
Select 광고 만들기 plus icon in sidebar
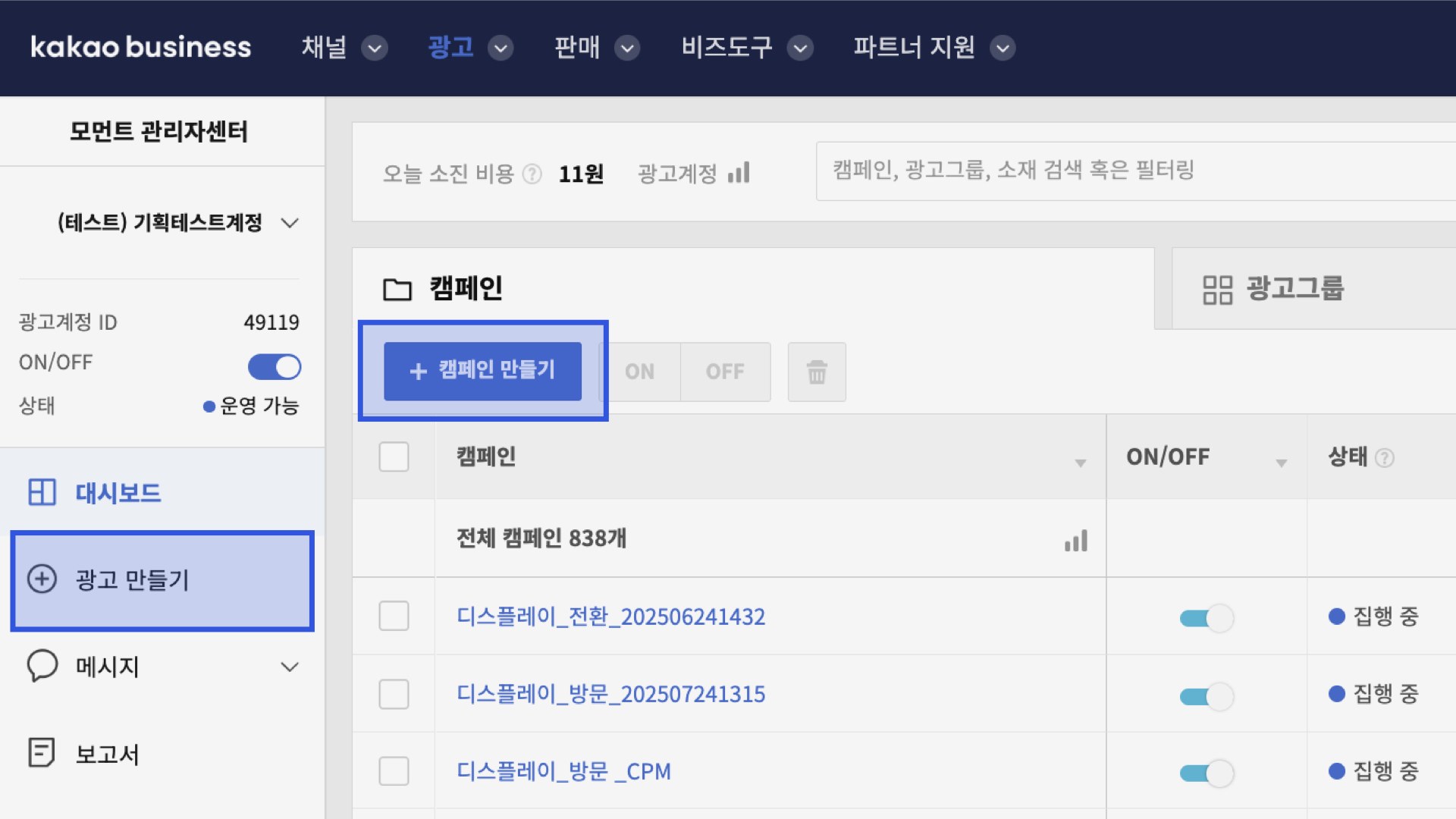(x=42, y=579)
